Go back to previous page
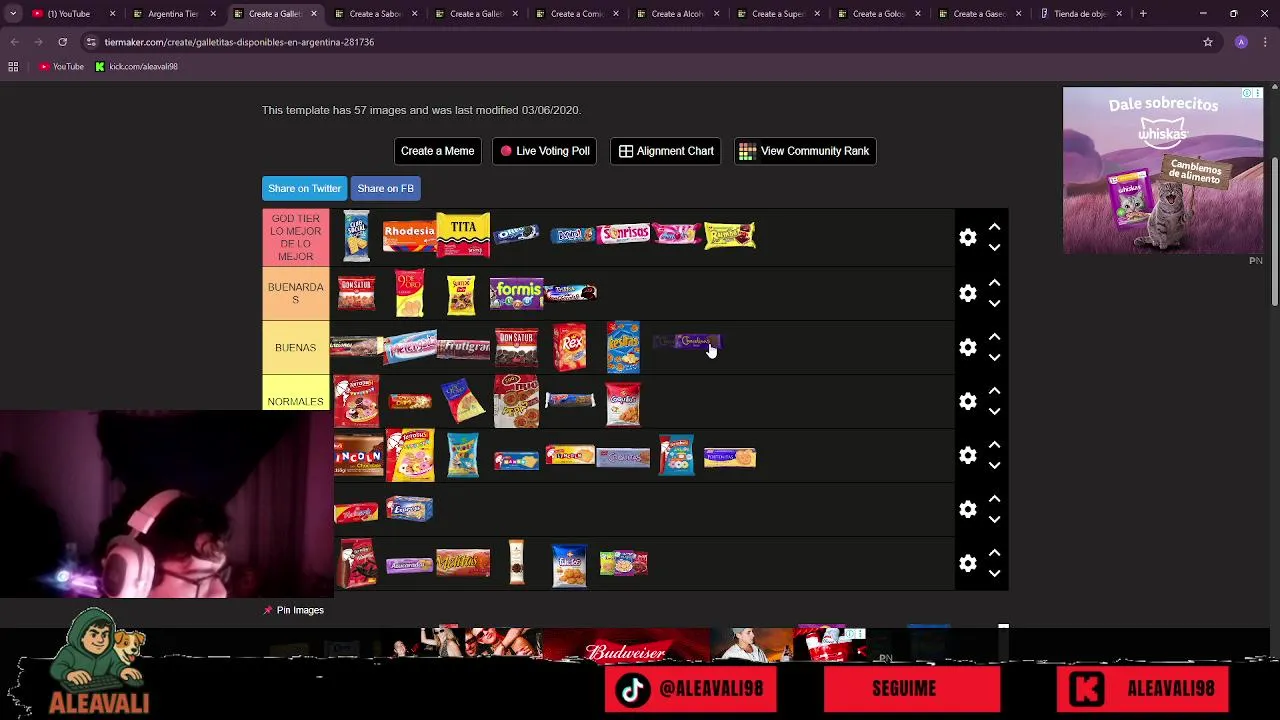Viewport: 1280px width, 720px height. click(14, 42)
